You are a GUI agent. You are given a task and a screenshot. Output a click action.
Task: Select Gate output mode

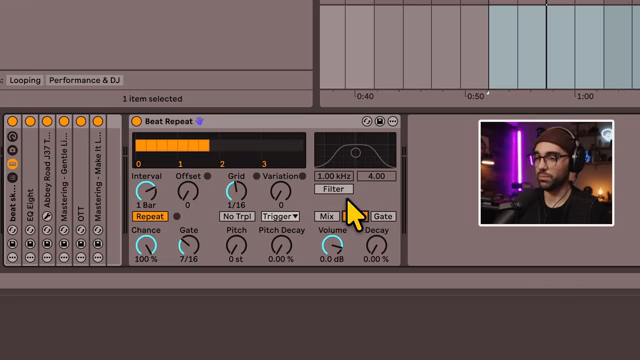click(383, 216)
